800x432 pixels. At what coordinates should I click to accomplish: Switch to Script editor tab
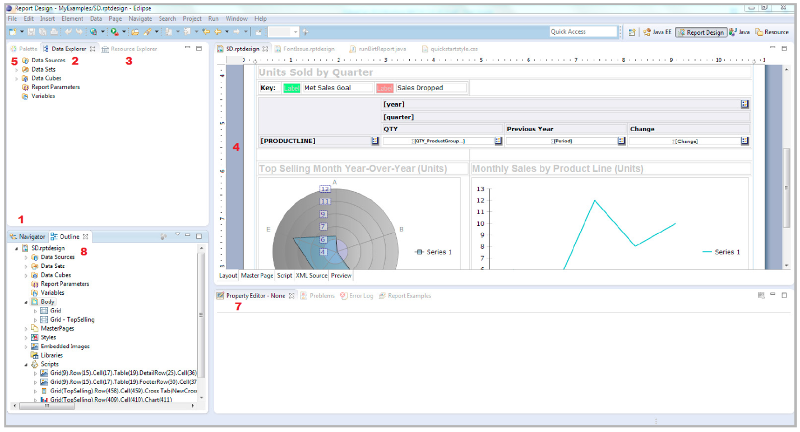tap(284, 275)
